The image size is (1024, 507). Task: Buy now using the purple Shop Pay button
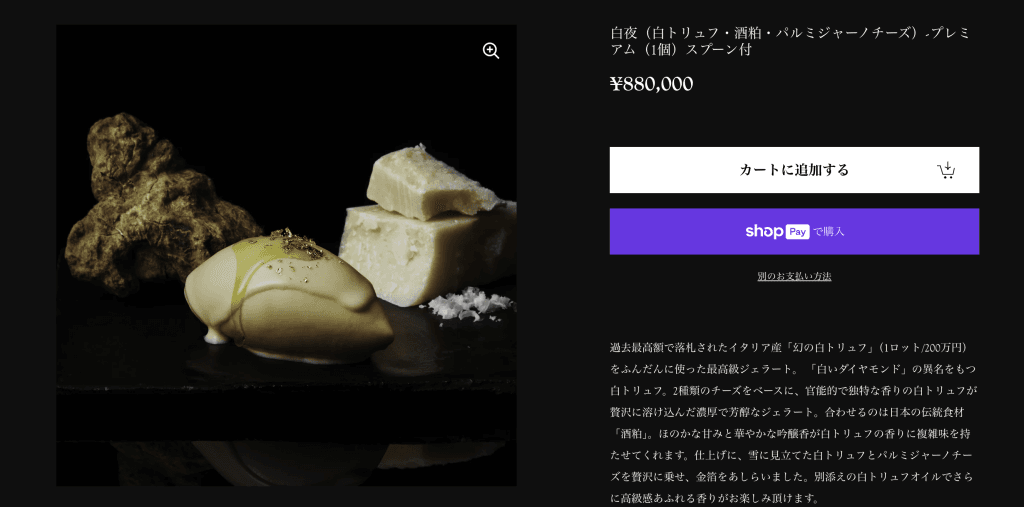[794, 231]
